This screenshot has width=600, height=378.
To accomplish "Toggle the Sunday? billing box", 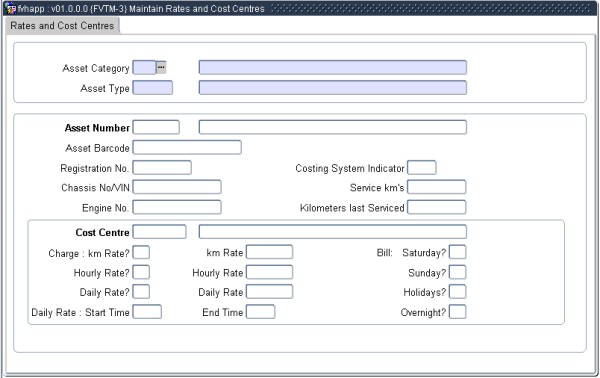I will coord(458,272).
